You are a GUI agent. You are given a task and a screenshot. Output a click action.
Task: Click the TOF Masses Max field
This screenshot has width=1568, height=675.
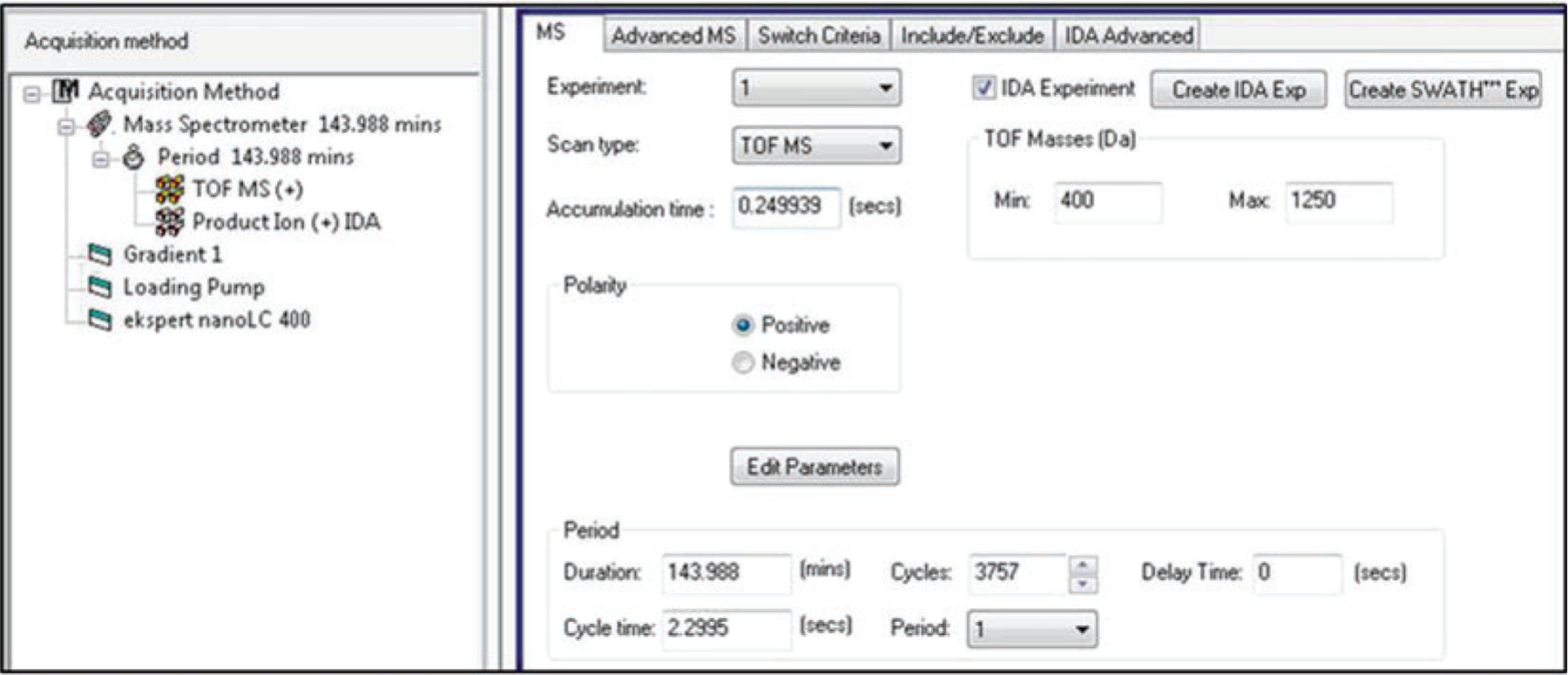coord(1338,202)
